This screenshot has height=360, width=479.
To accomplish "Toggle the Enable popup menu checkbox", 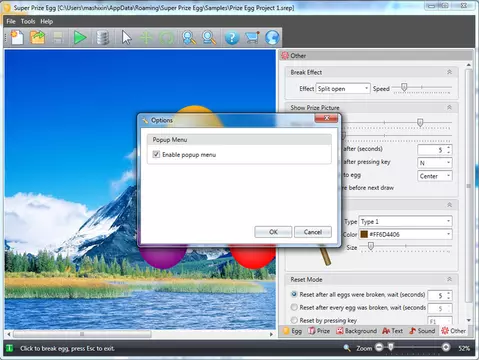I will tap(156, 154).
